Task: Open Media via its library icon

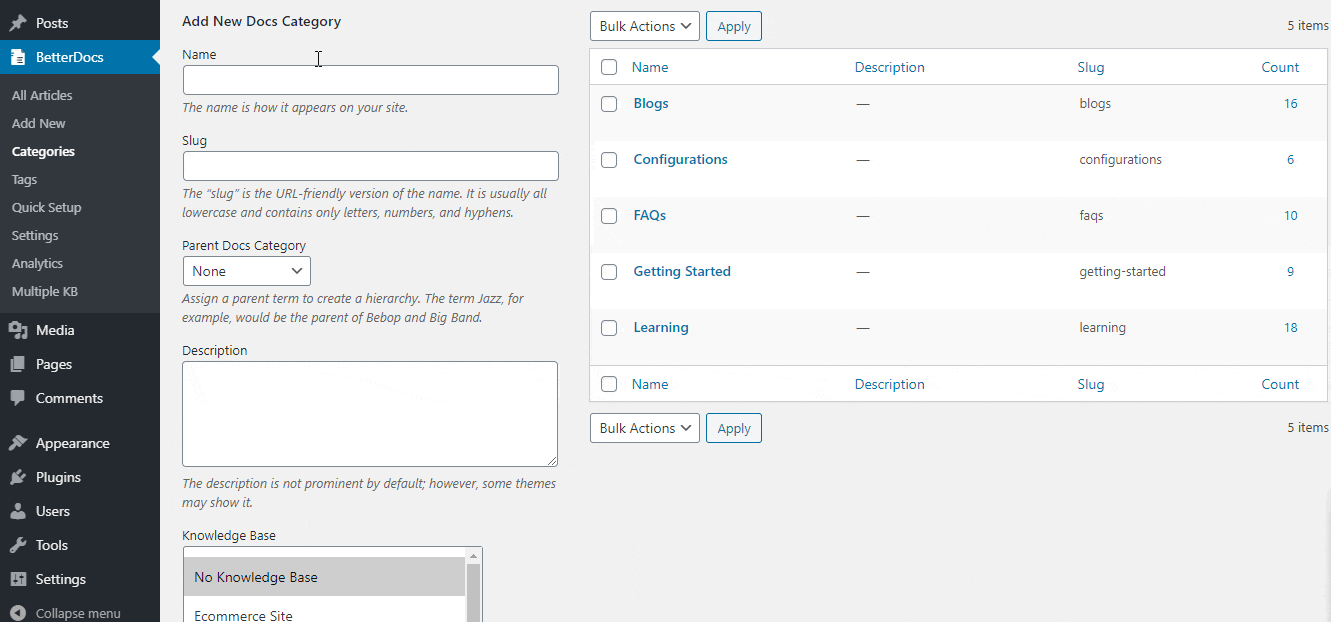Action: click(16, 329)
